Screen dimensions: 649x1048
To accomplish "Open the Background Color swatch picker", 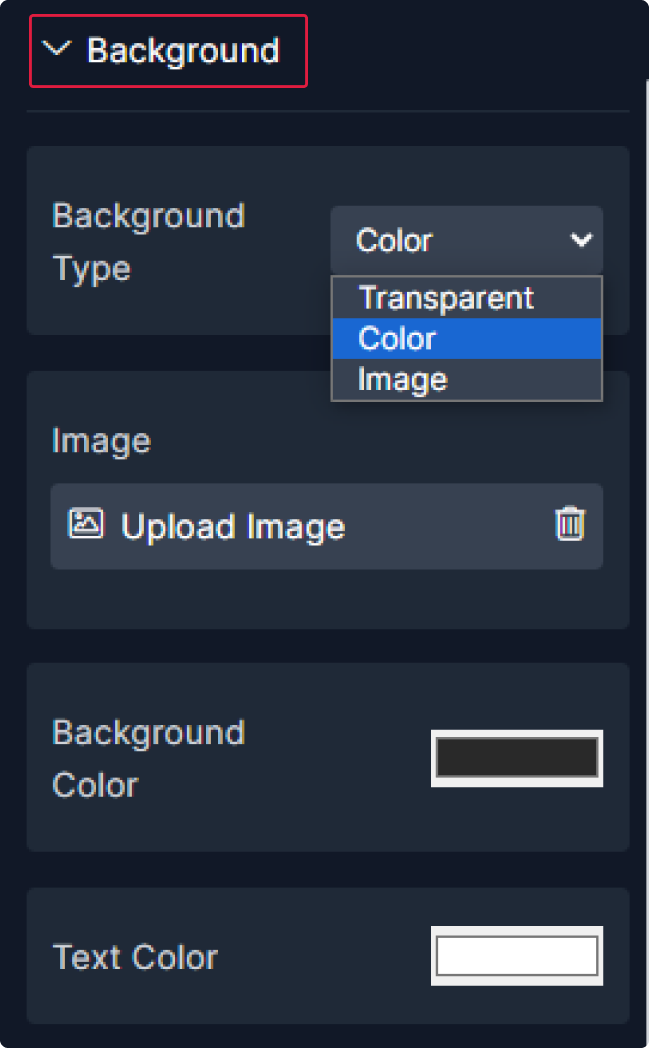I will click(517, 758).
